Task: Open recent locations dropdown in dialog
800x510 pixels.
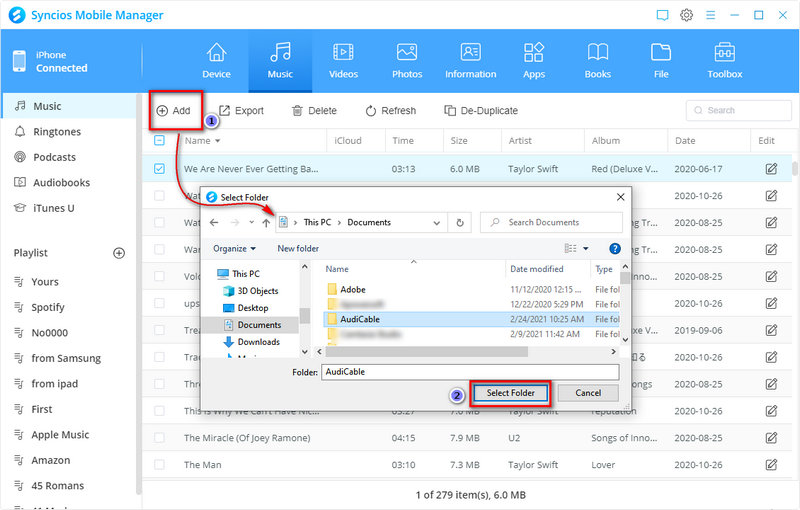Action: click(252, 222)
